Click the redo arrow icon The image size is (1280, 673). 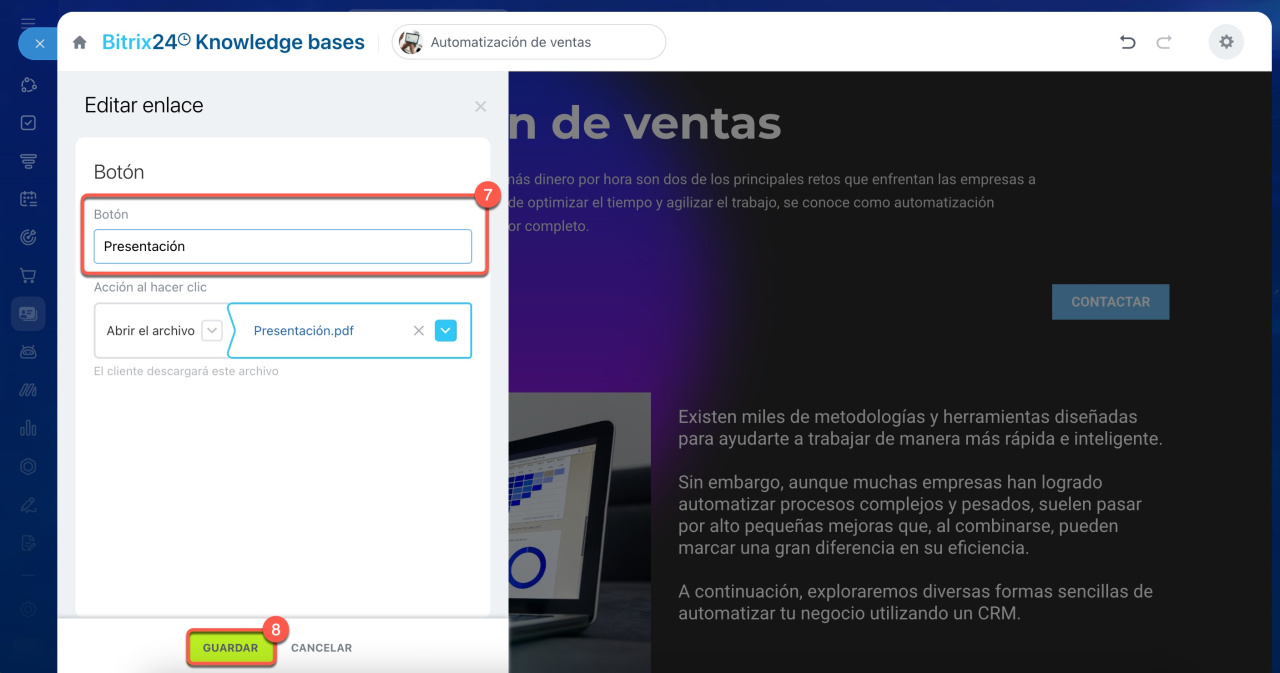[x=1163, y=42]
